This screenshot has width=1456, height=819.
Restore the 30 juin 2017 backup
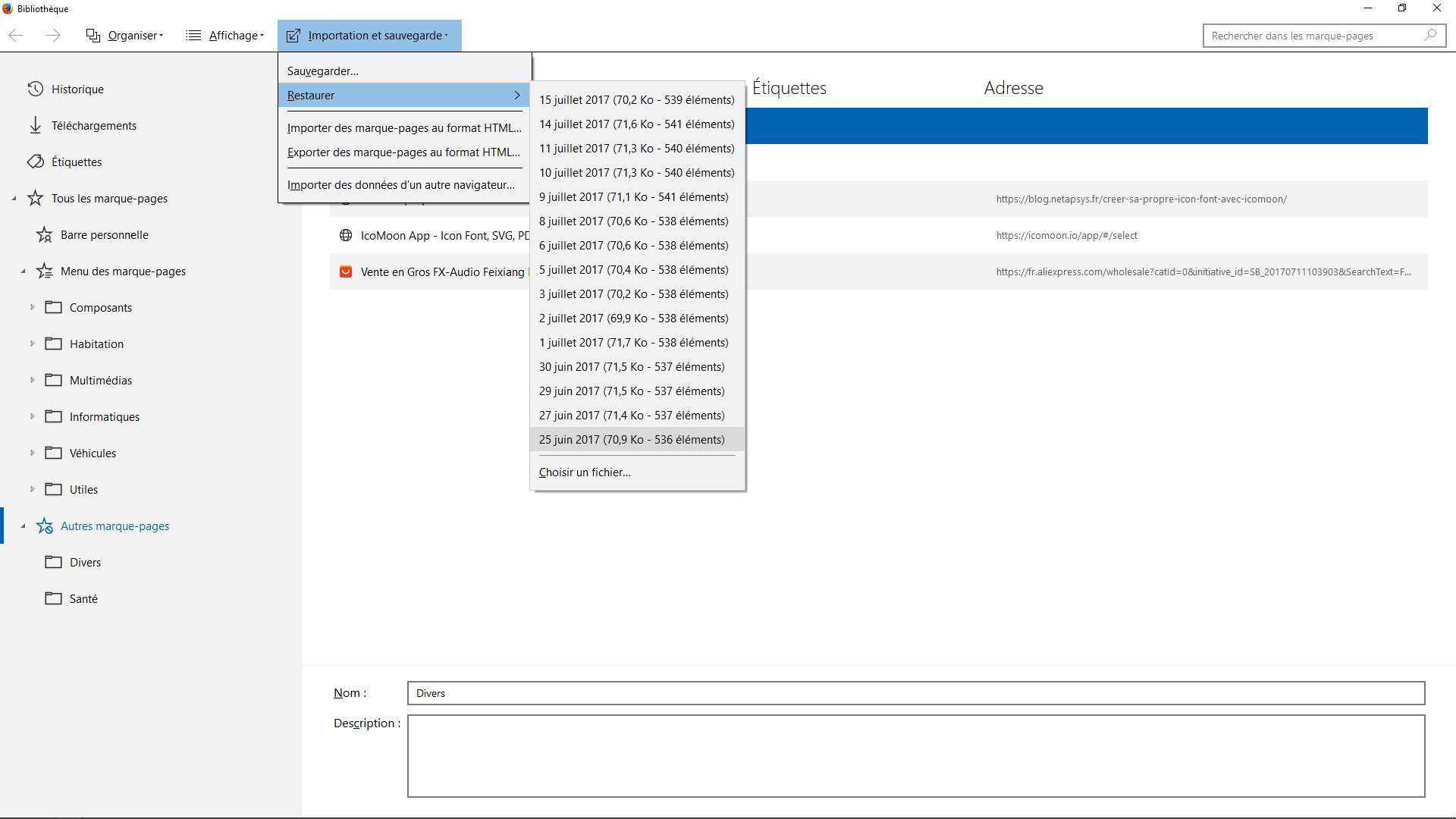(637, 366)
